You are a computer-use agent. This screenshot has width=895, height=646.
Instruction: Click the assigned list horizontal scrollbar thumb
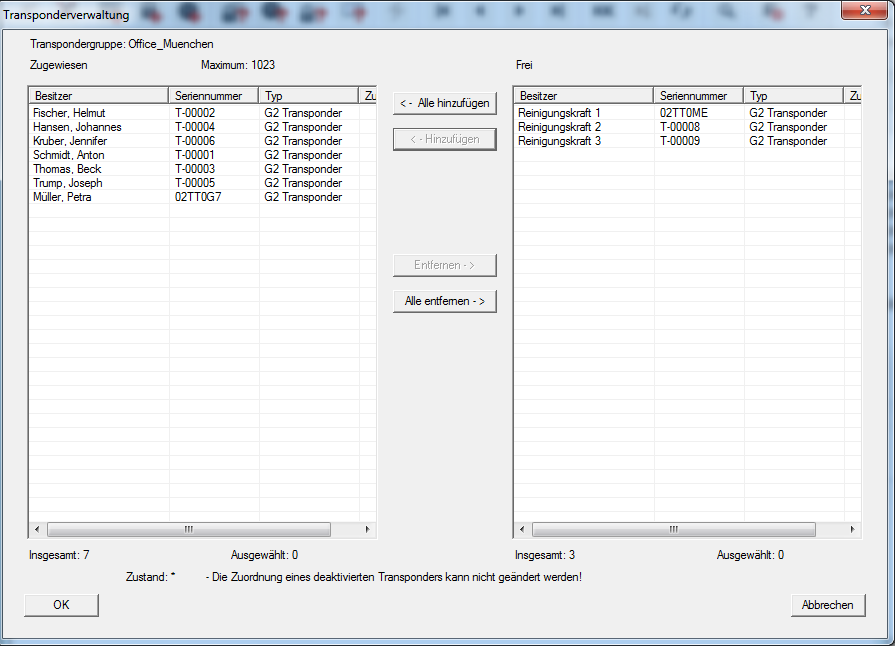[x=188, y=529]
